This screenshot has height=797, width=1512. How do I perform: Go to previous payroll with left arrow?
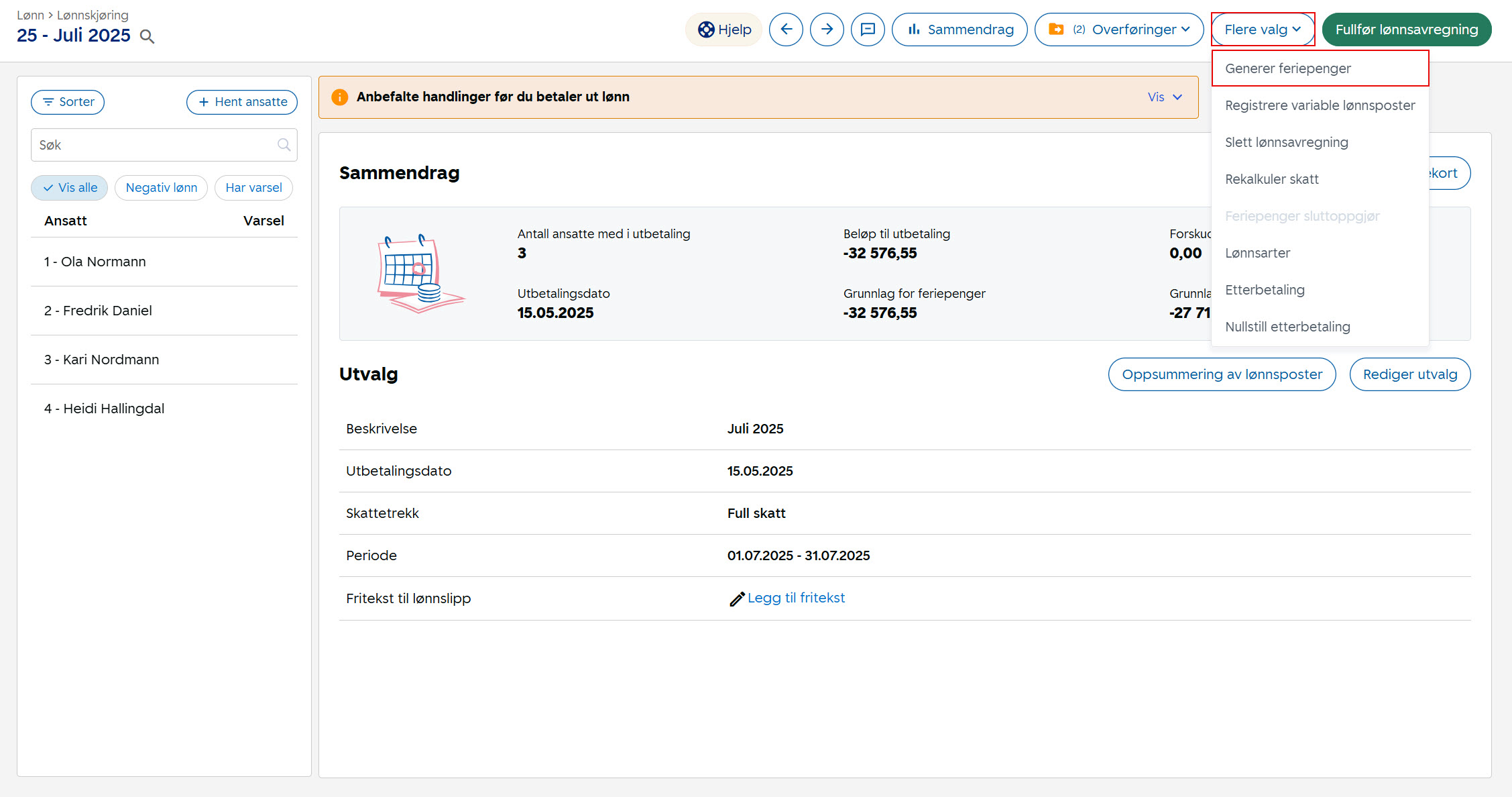[x=786, y=30]
